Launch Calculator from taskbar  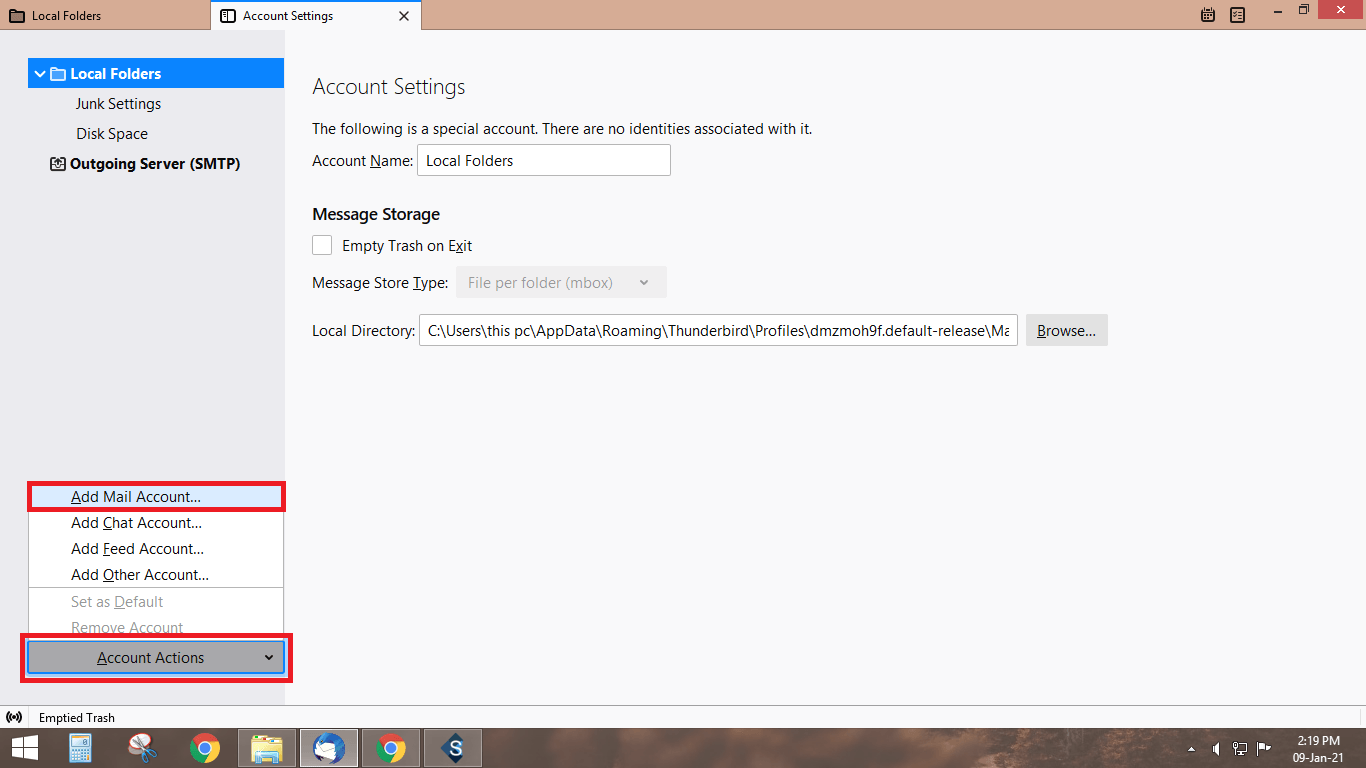[x=80, y=748]
